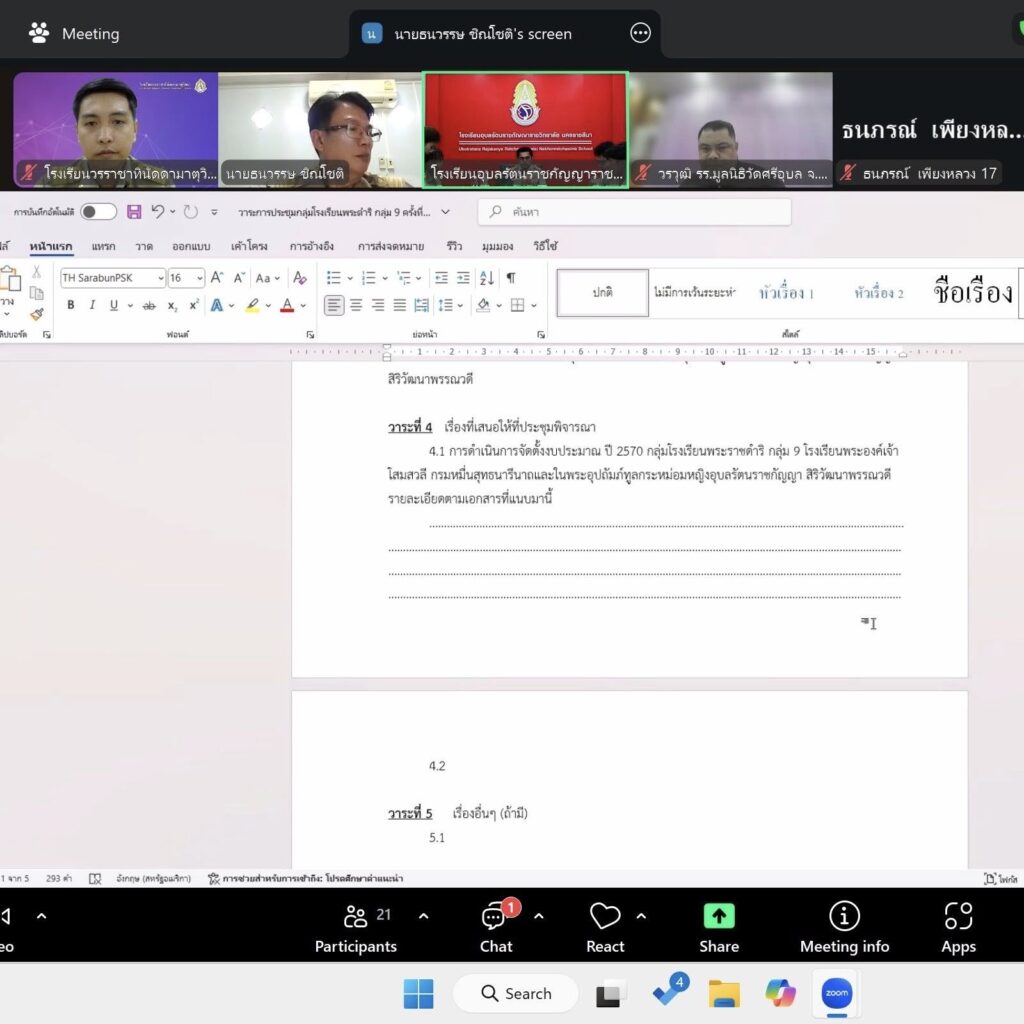This screenshot has height=1024, width=1024.
Task: Click the ค้นหา search box in Word
Action: click(x=635, y=212)
